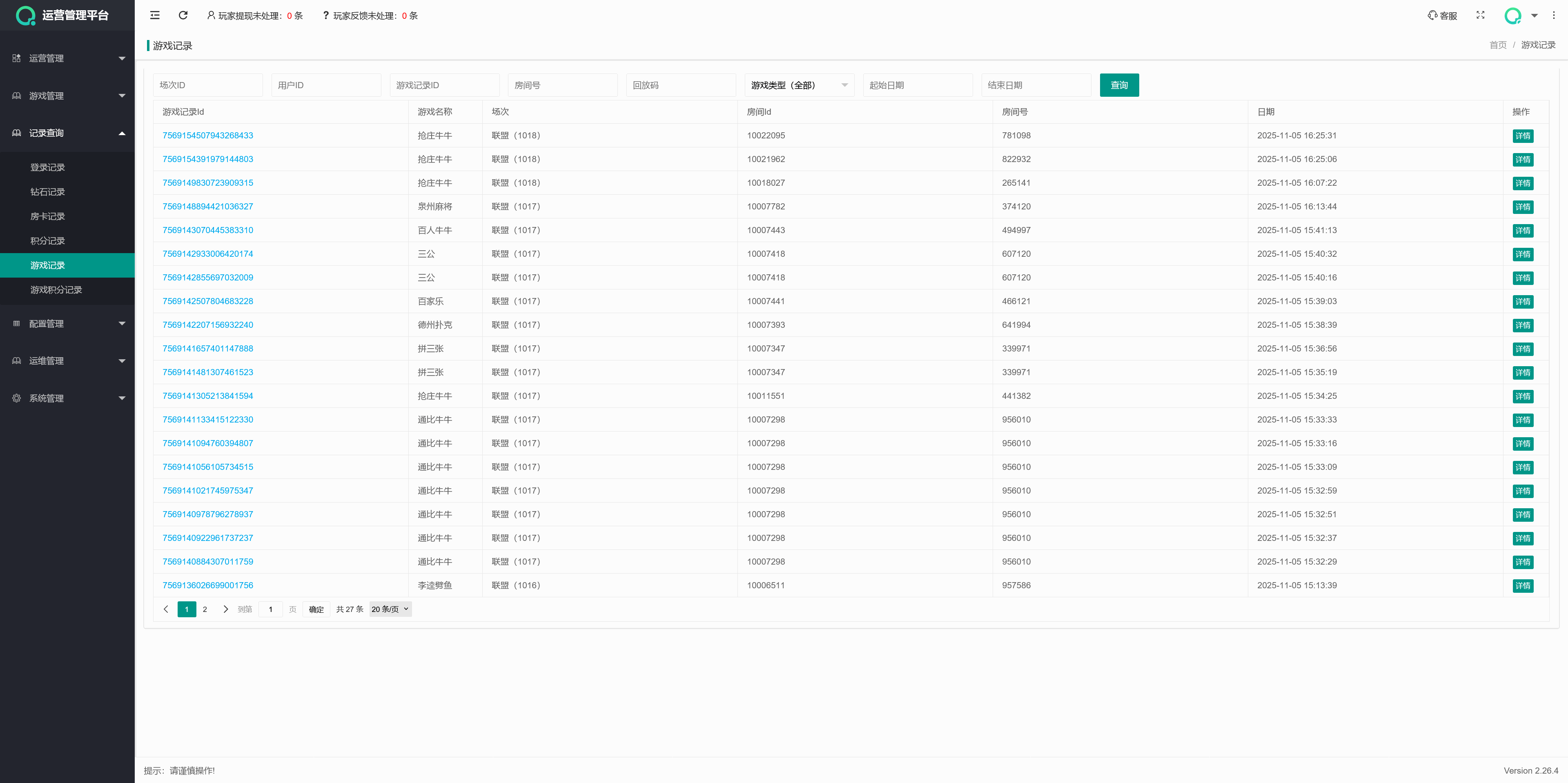Click the refresh icon in the top bar
This screenshot has height=783, width=1568.
pos(183,15)
